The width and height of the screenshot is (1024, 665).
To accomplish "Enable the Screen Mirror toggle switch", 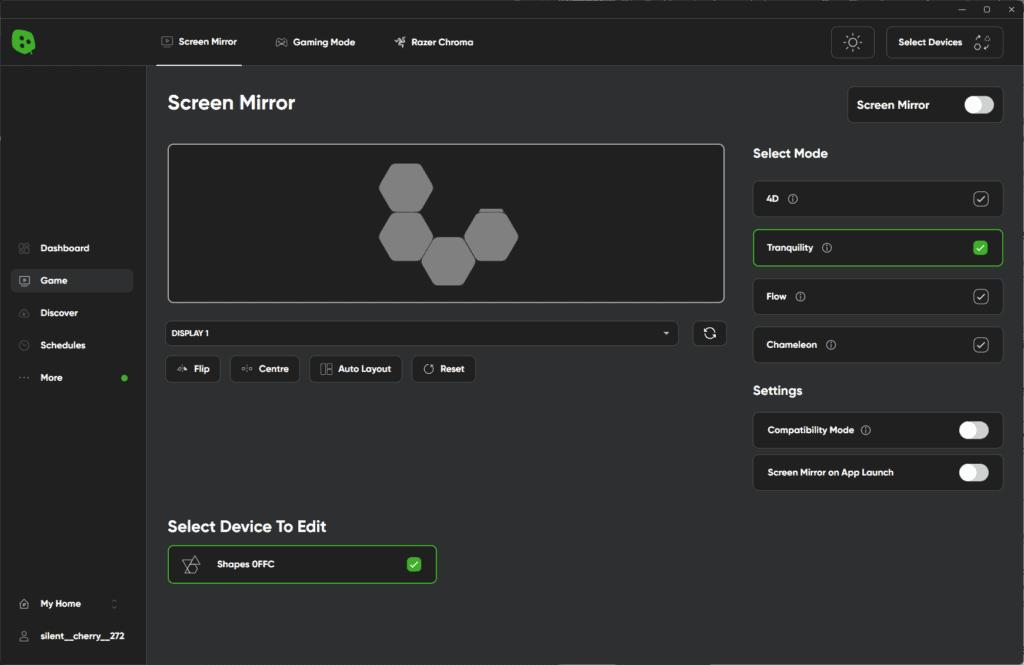I will [x=978, y=105].
